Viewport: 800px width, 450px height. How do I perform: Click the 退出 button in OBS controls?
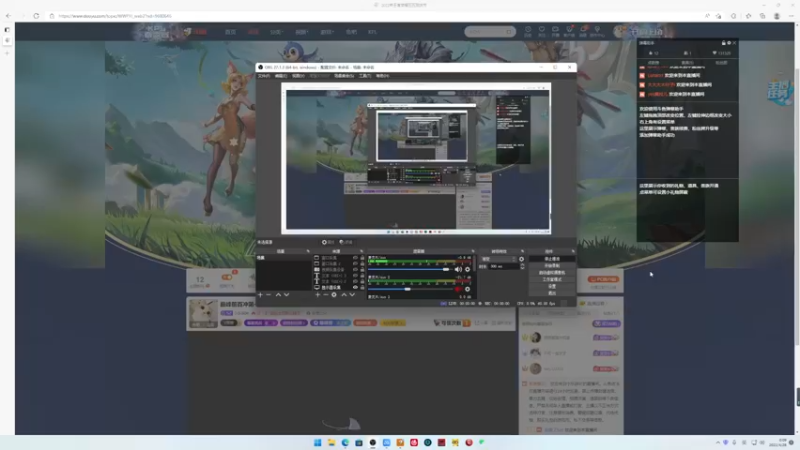coord(552,293)
